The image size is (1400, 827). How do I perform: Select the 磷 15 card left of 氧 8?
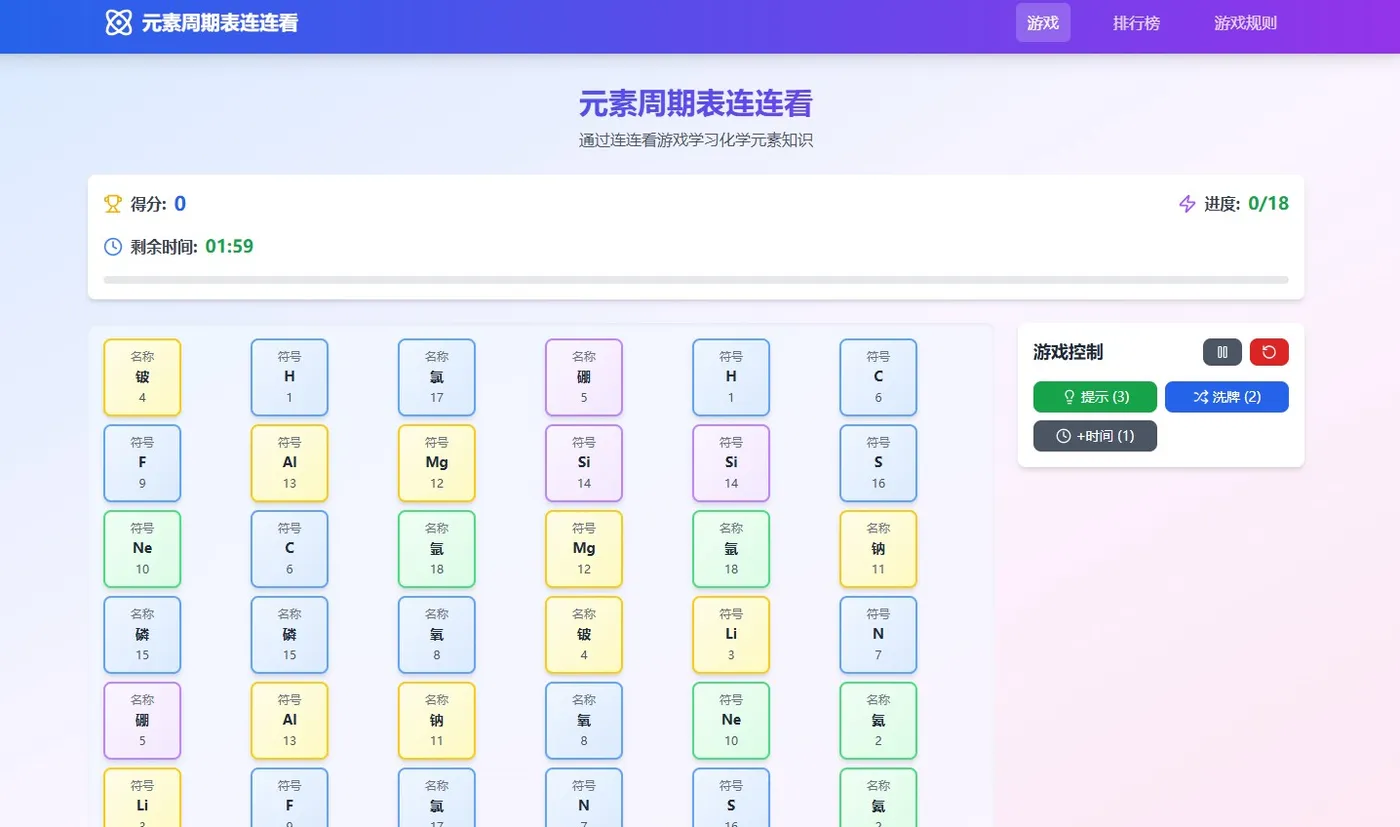(x=290, y=635)
